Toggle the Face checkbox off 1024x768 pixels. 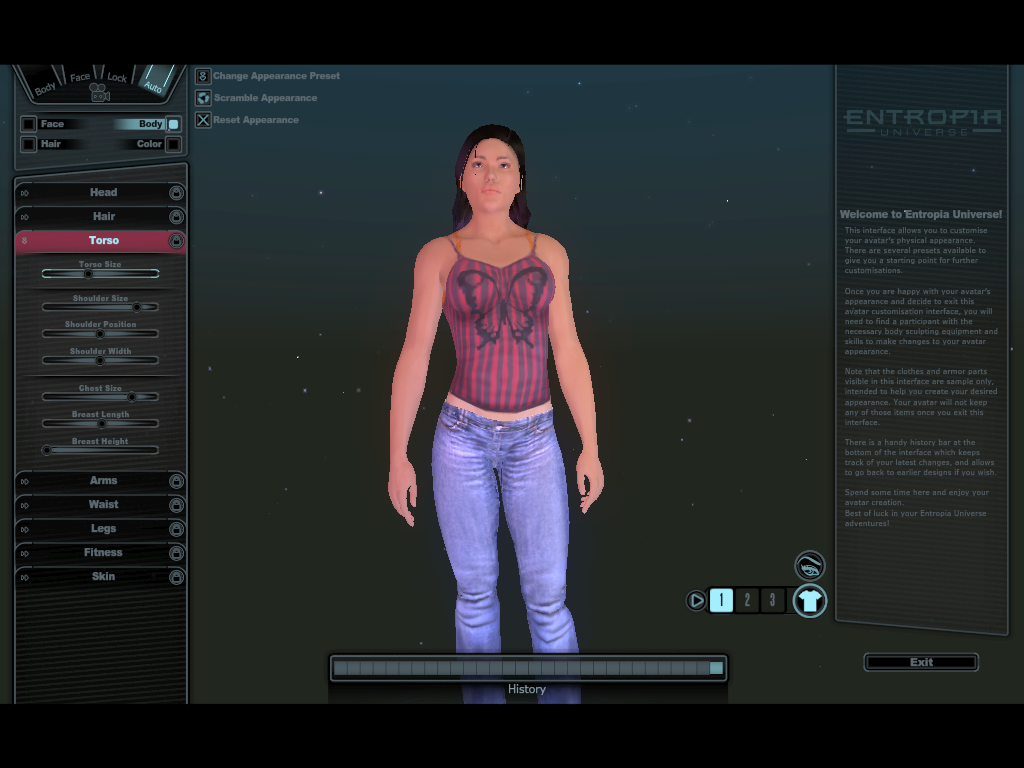pyautogui.click(x=28, y=124)
